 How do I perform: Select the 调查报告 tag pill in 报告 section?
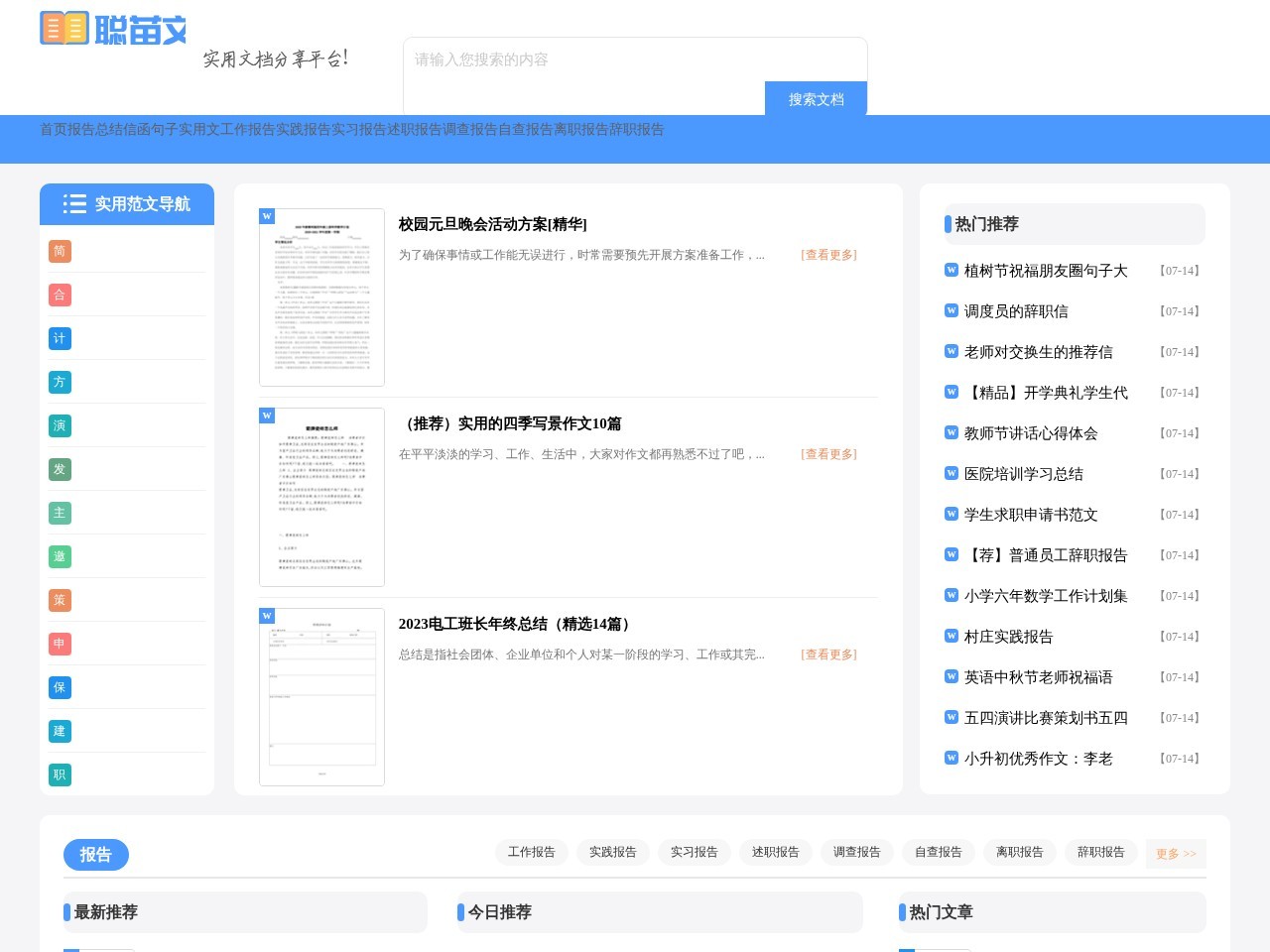pos(857,852)
